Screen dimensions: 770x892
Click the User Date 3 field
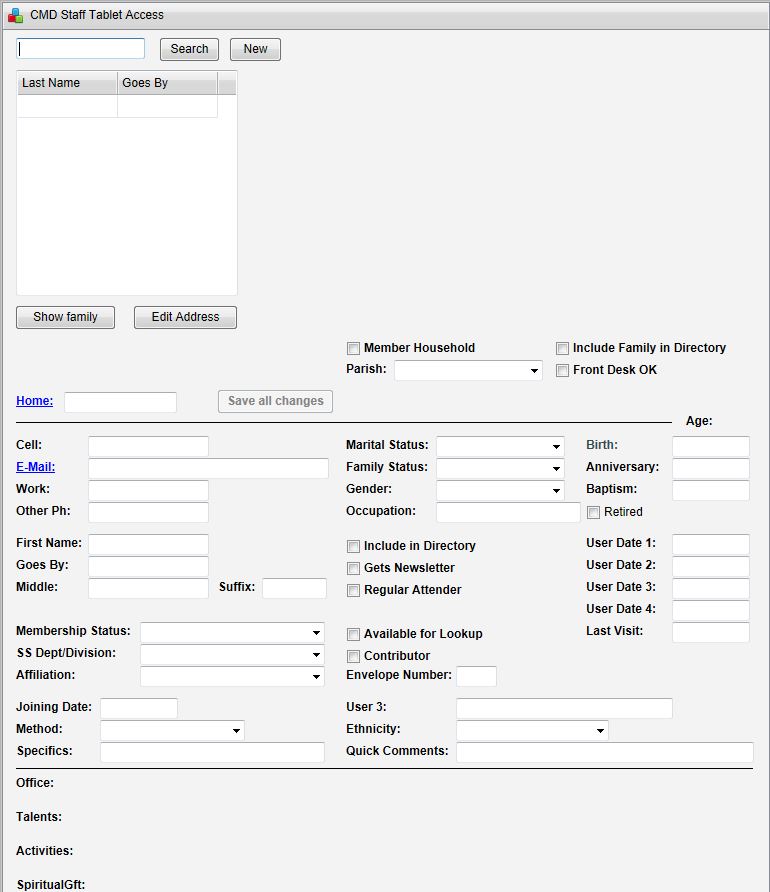click(x=711, y=588)
